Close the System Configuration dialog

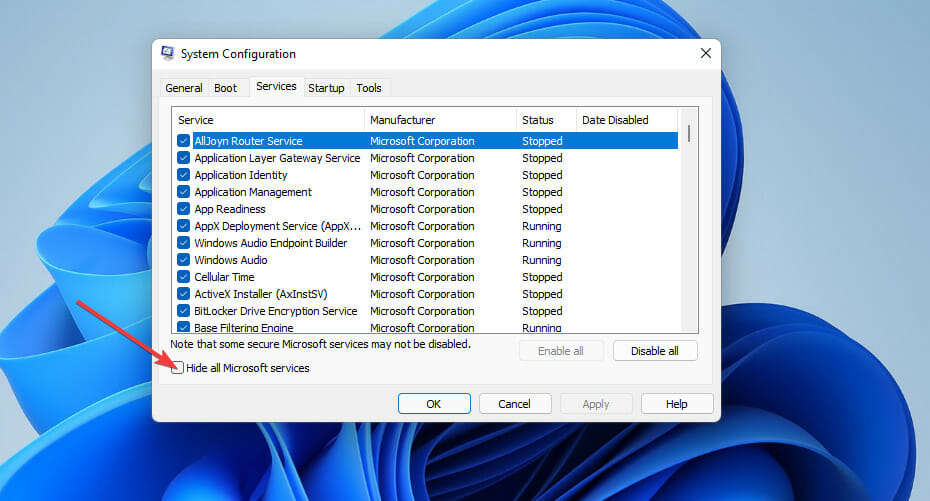pos(705,53)
